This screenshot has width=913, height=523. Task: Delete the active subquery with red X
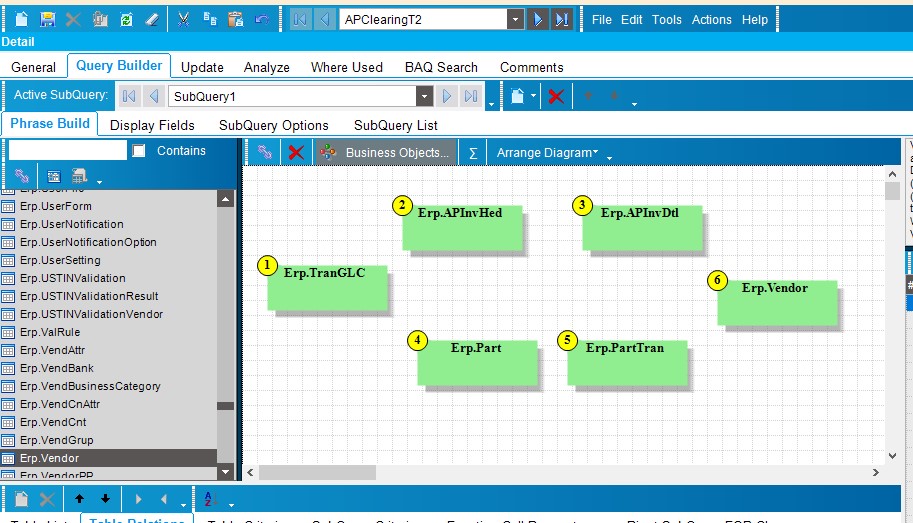pyautogui.click(x=556, y=96)
